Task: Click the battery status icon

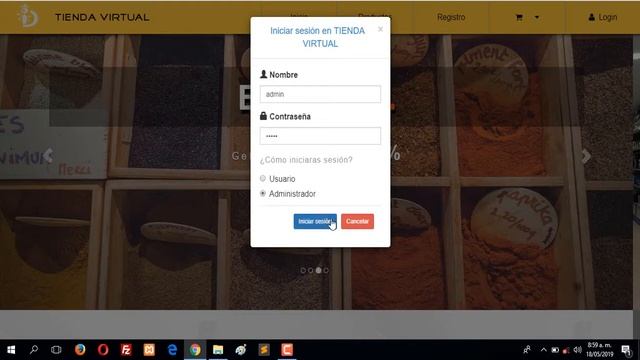Action: (x=555, y=350)
